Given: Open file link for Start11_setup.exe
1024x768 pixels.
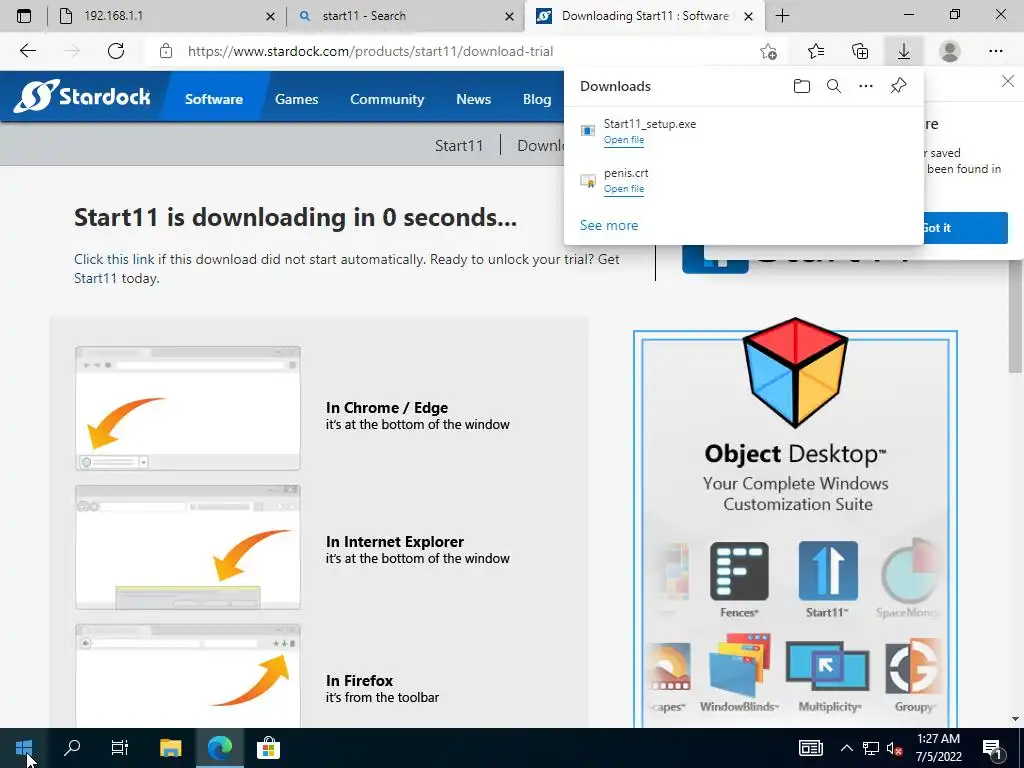Looking at the screenshot, I should tap(624, 140).
